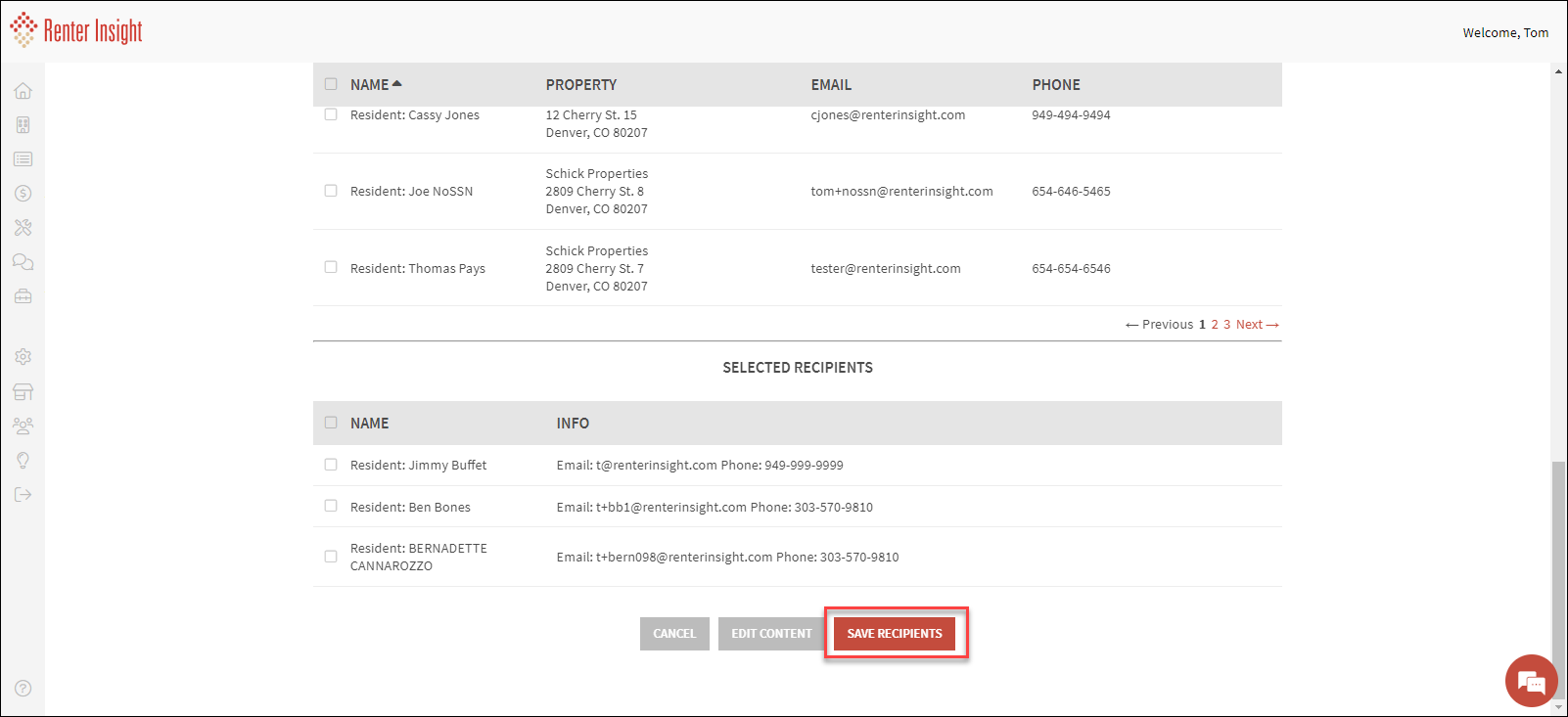Screen dimensions: 1568x717
Task: Click Resident: Ben Bones in selected recipients
Action: point(410,508)
